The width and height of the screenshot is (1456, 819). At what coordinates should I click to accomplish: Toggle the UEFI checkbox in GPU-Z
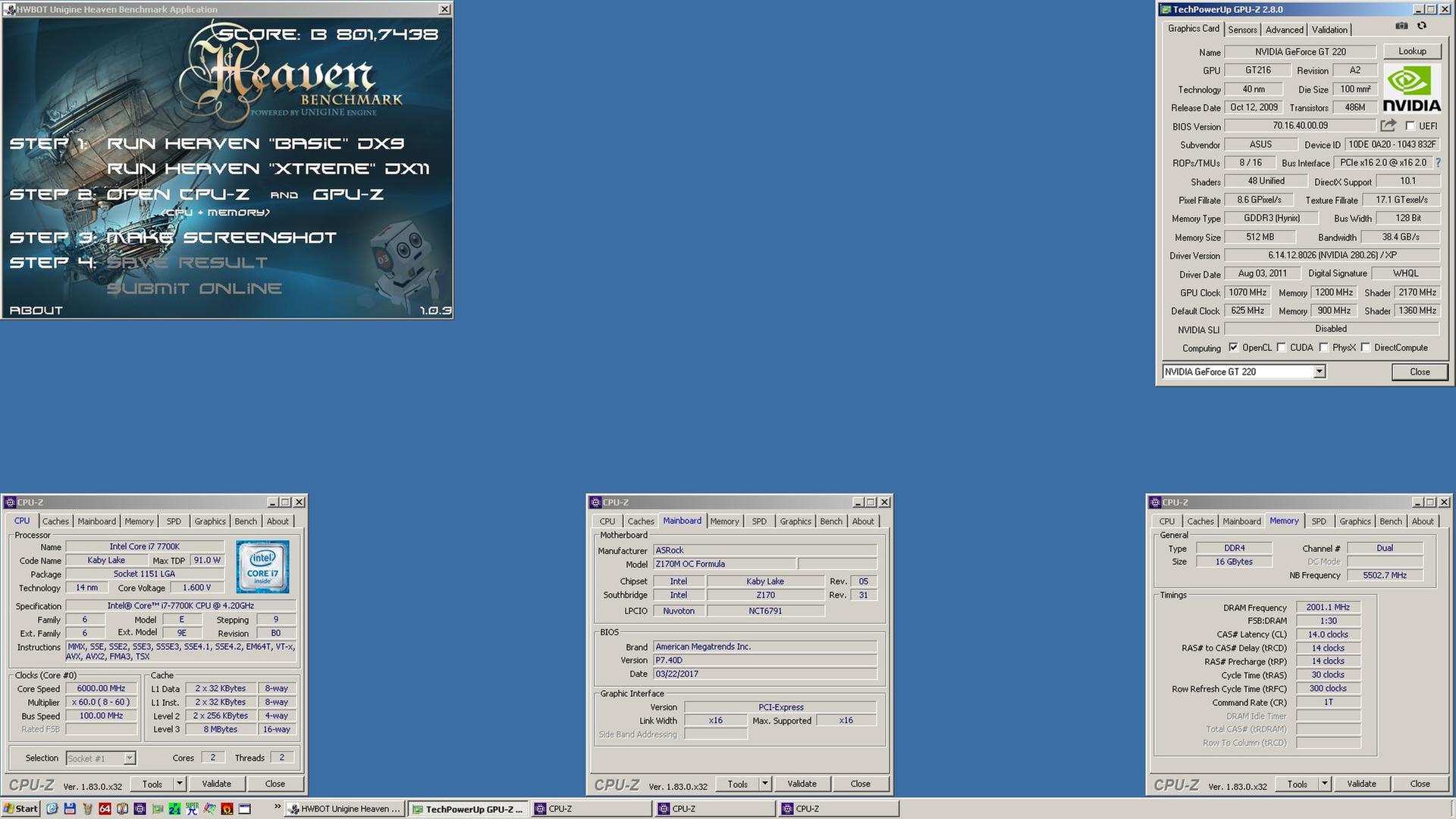click(x=1410, y=126)
